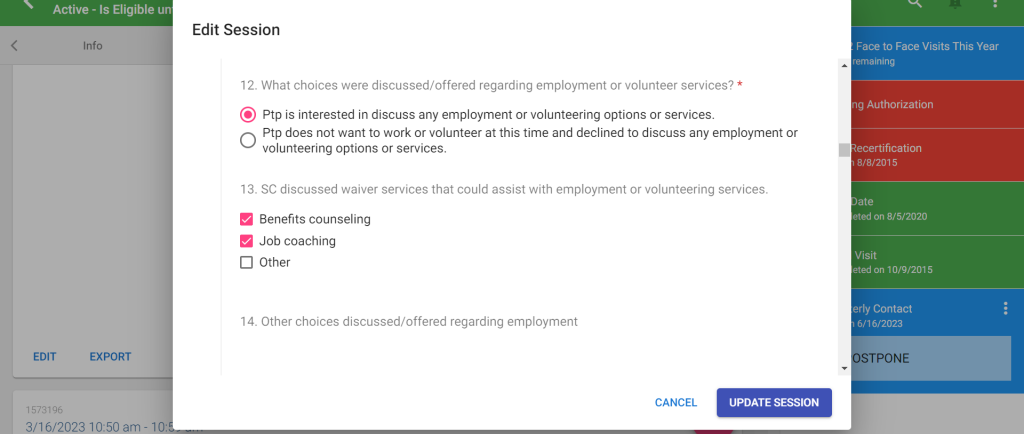Click the left chevron beside Info
This screenshot has width=1024, height=434.
[x=14, y=46]
